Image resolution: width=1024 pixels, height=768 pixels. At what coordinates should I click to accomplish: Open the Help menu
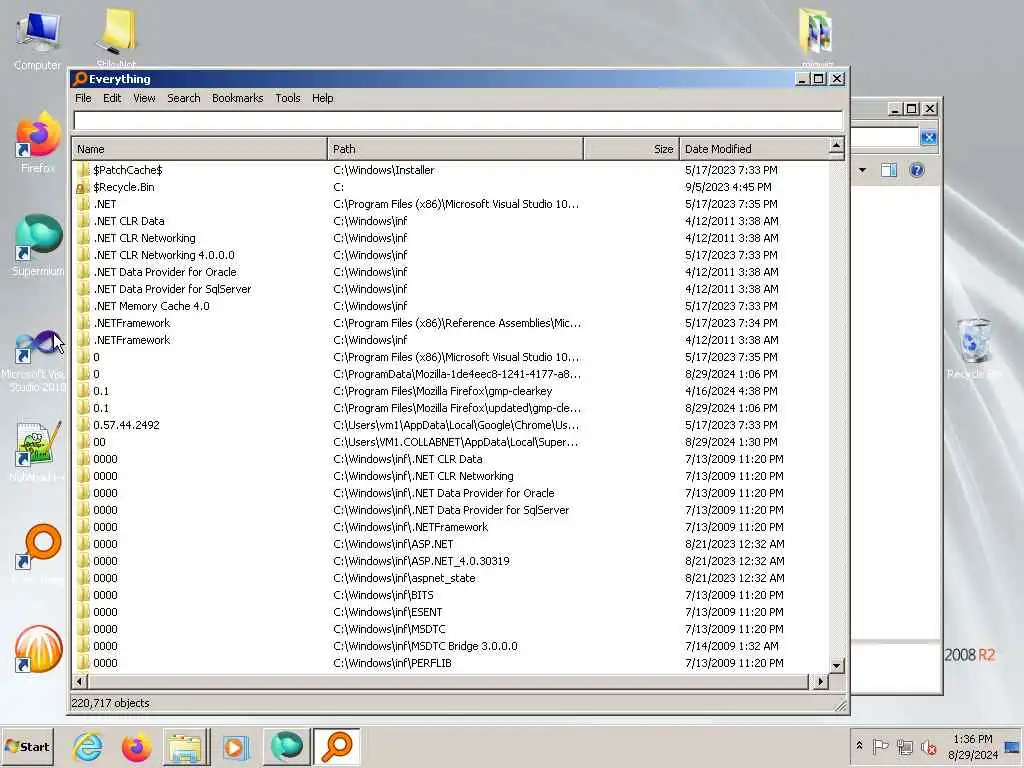[x=323, y=98]
